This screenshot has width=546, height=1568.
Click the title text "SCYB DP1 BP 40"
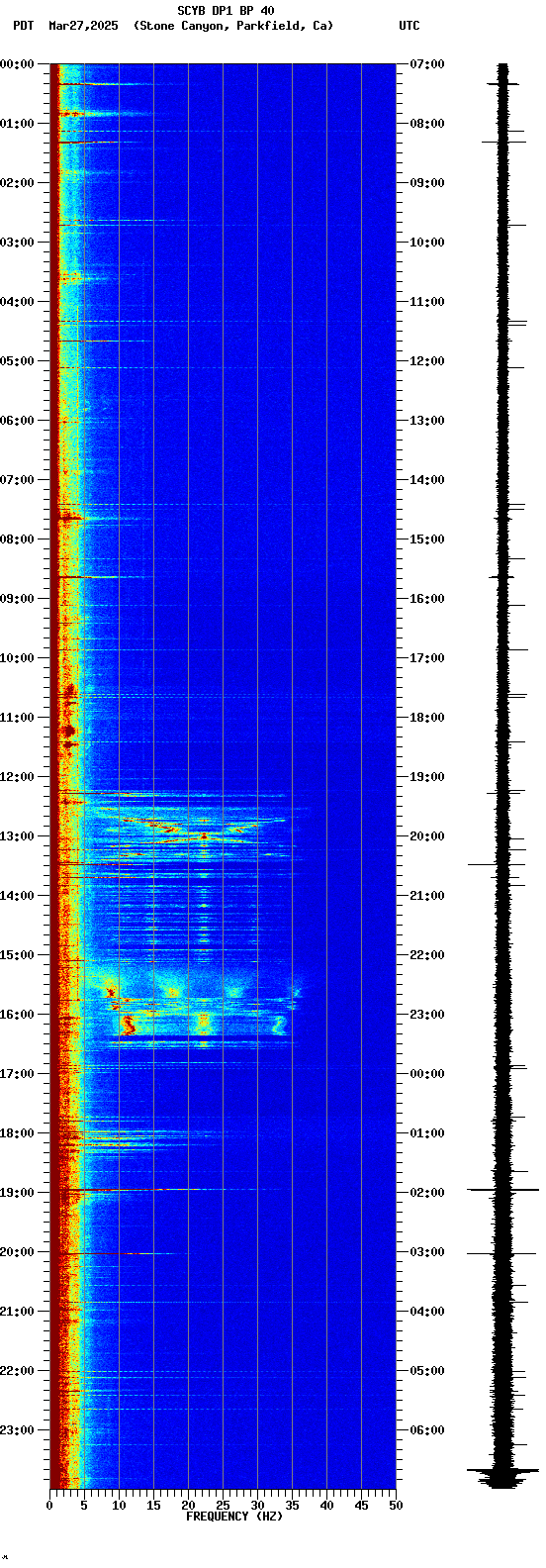click(x=226, y=11)
